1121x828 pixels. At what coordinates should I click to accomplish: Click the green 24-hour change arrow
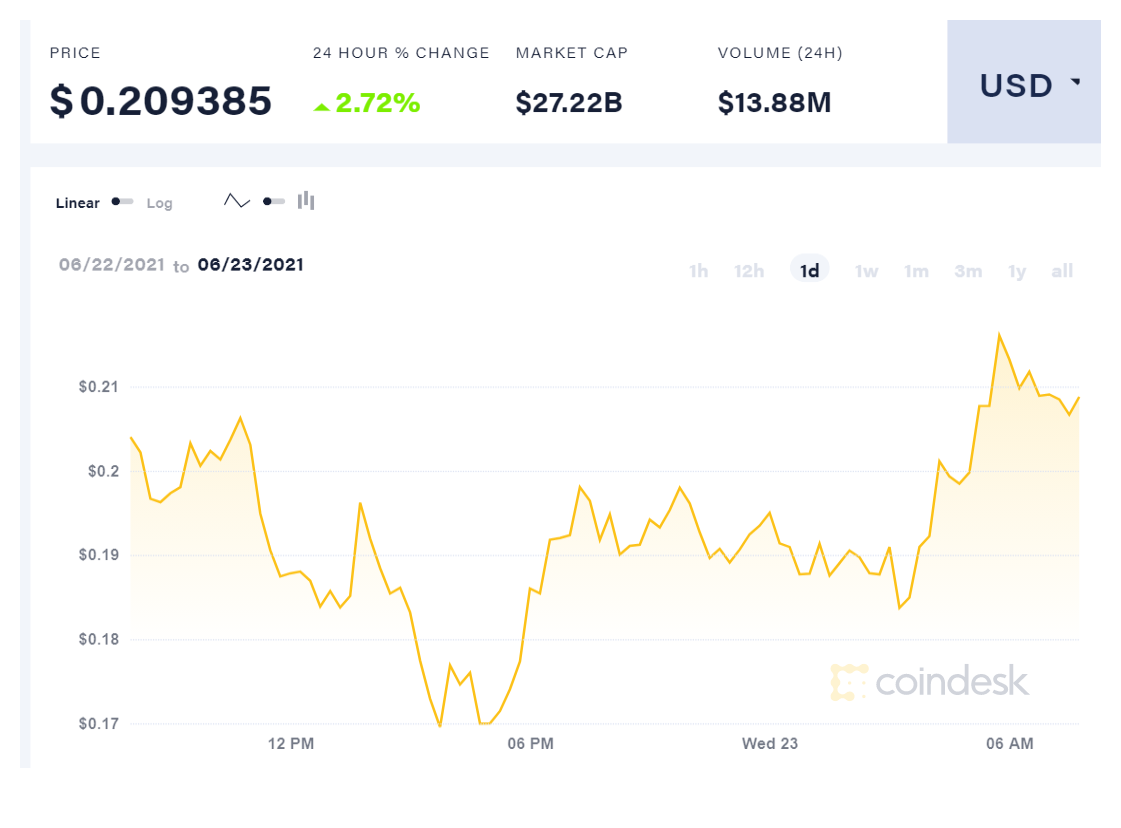pos(321,106)
